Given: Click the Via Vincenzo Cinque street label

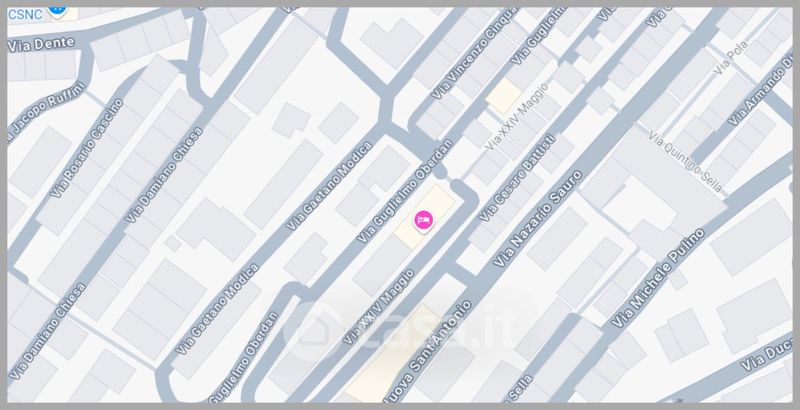Looking at the screenshot, I should (469, 52).
